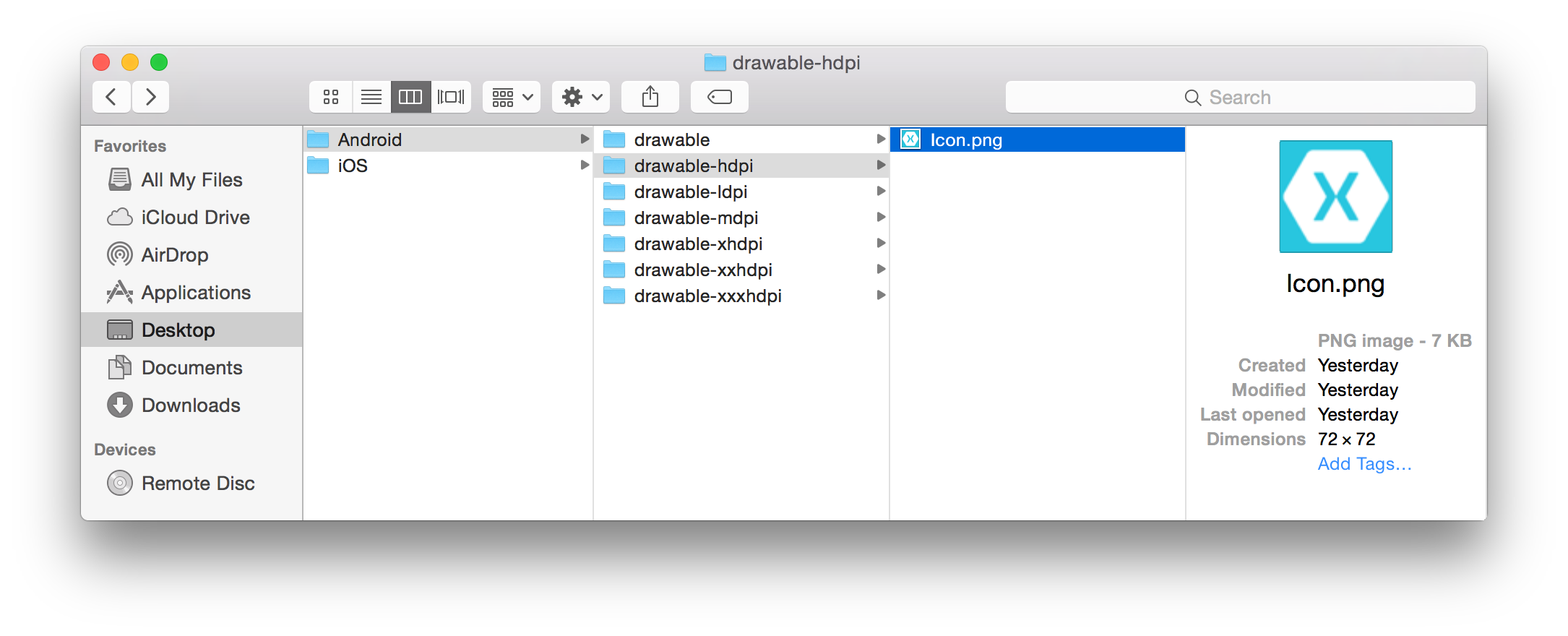Open Downloads in the sidebar
Image resolution: width=1568 pixels, height=636 pixels.
[x=191, y=405]
